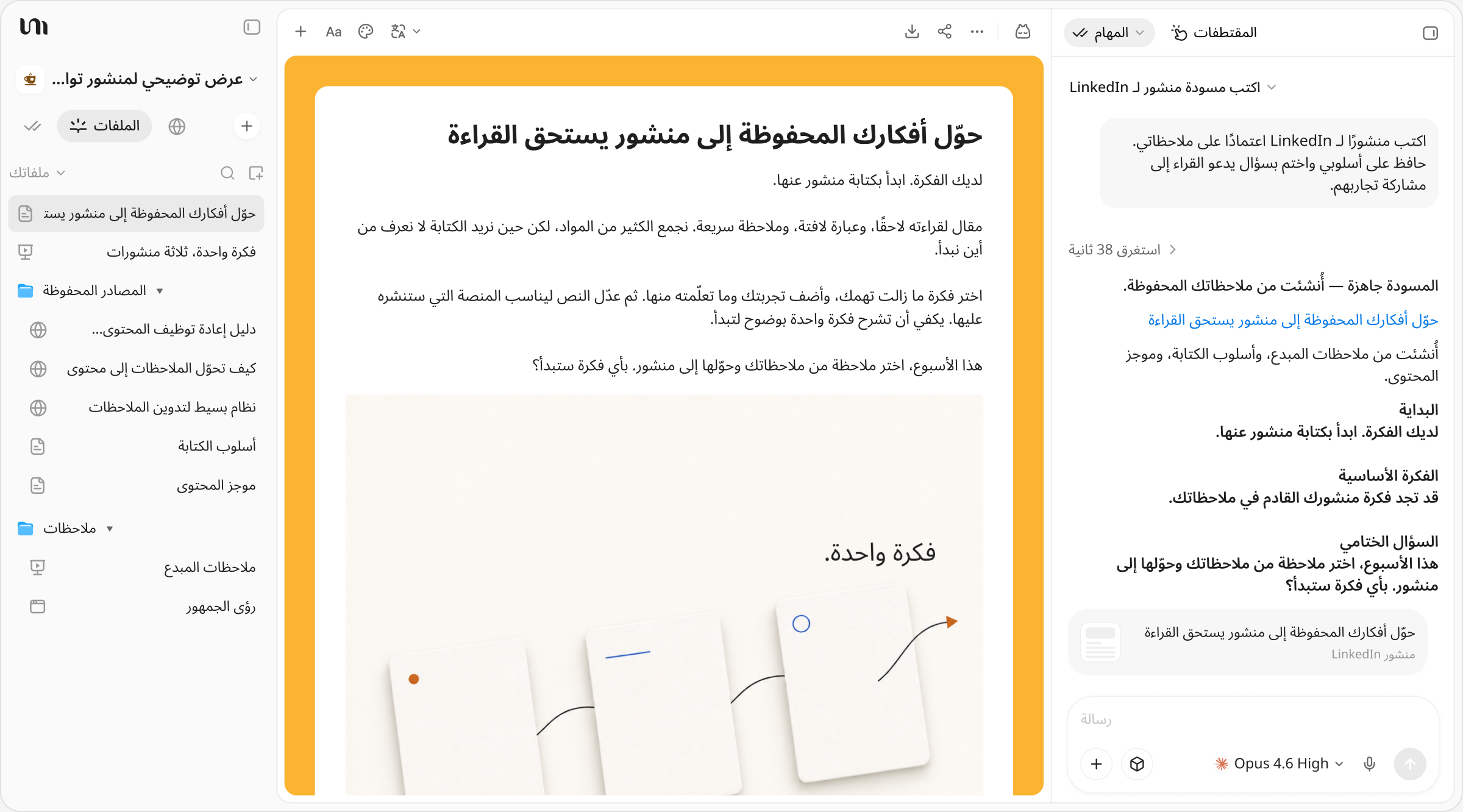1463x812 pixels.
Task: Open the Aa text style options
Action: click(333, 32)
